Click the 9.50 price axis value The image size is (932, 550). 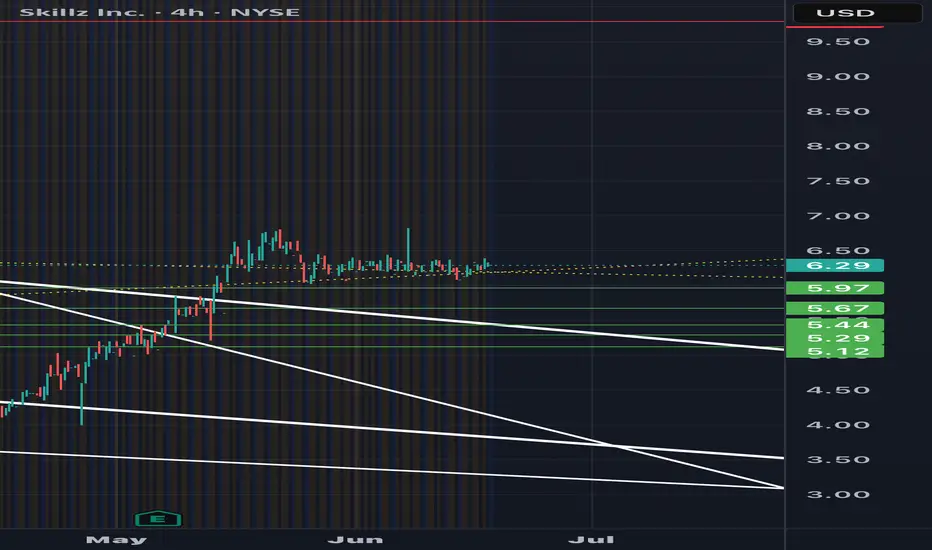pyautogui.click(x=838, y=42)
